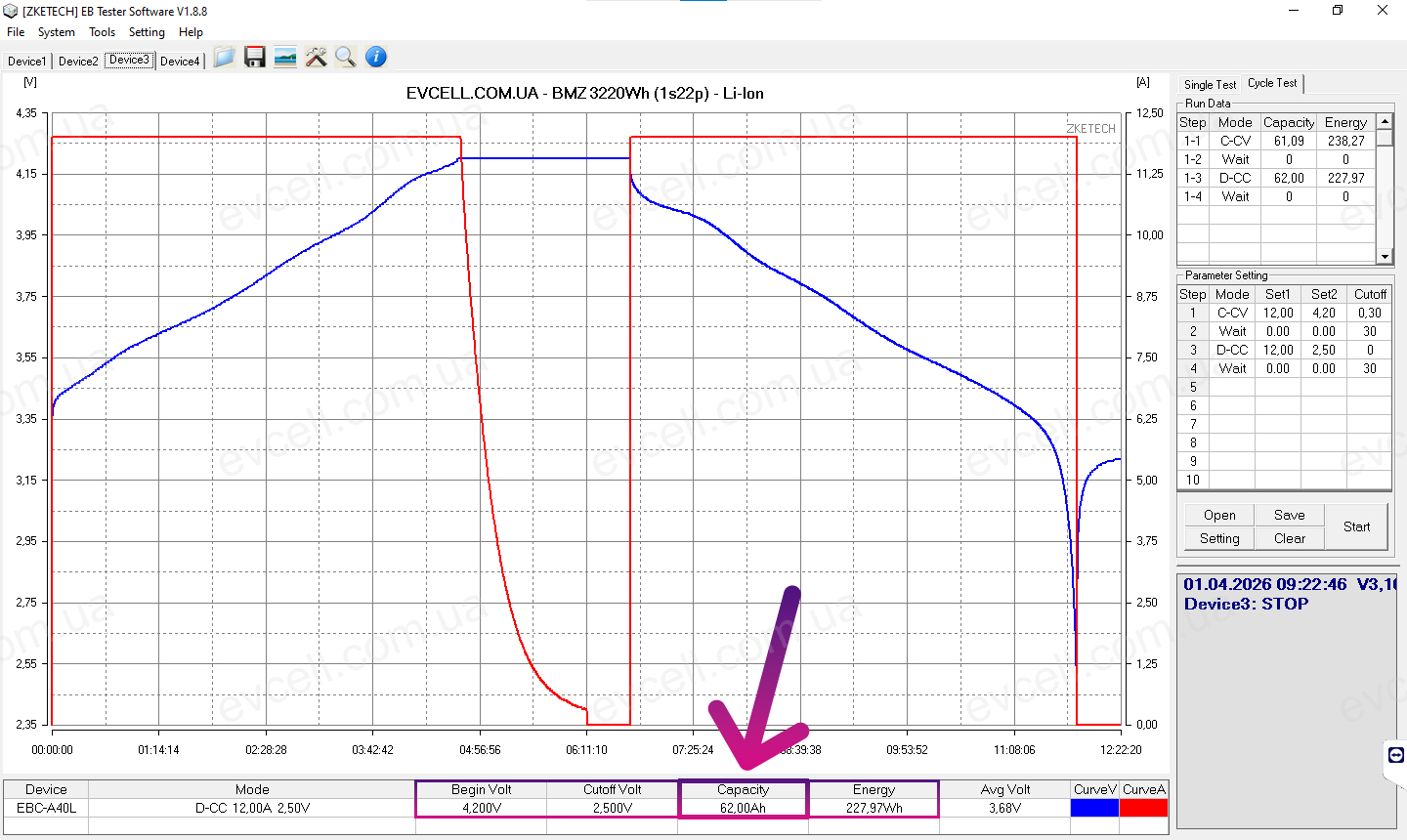Switch to the Device4 tab

(x=180, y=62)
